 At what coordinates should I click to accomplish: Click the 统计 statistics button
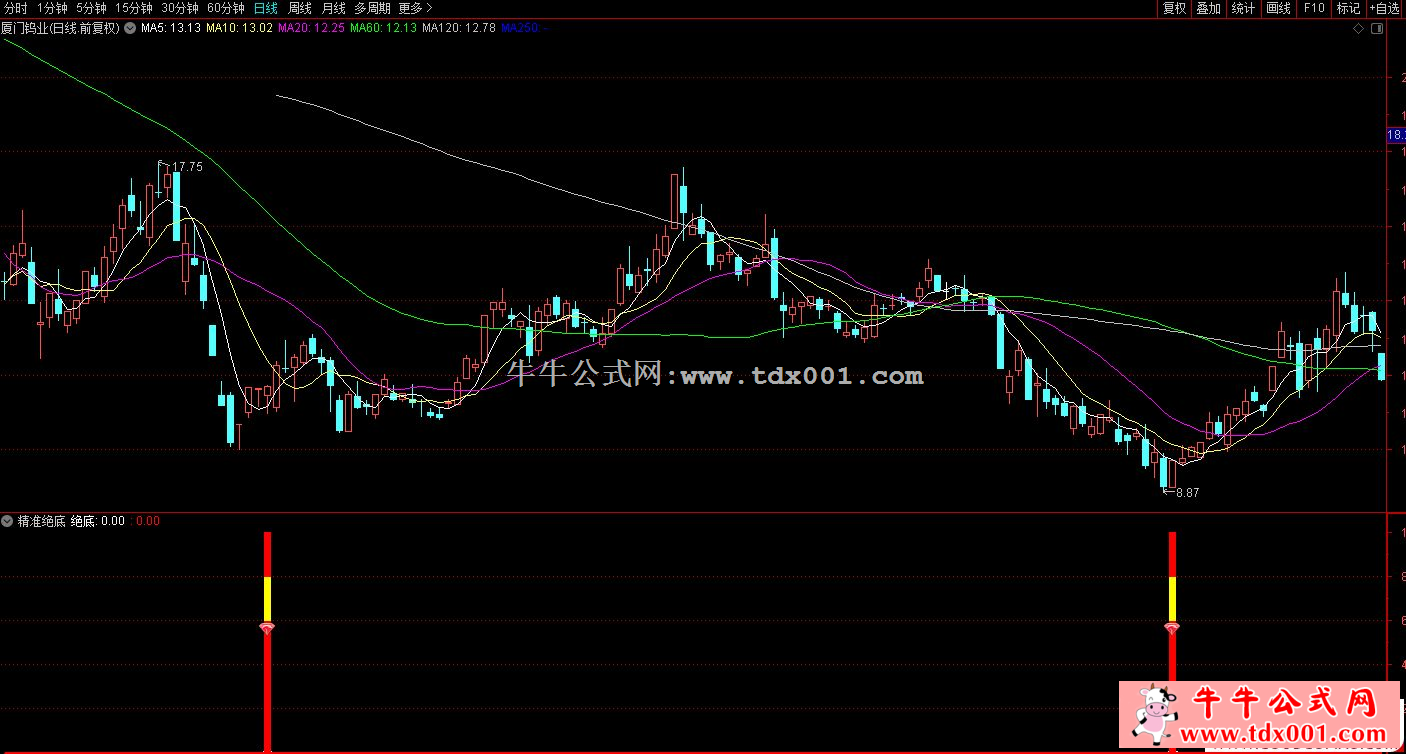[1243, 8]
